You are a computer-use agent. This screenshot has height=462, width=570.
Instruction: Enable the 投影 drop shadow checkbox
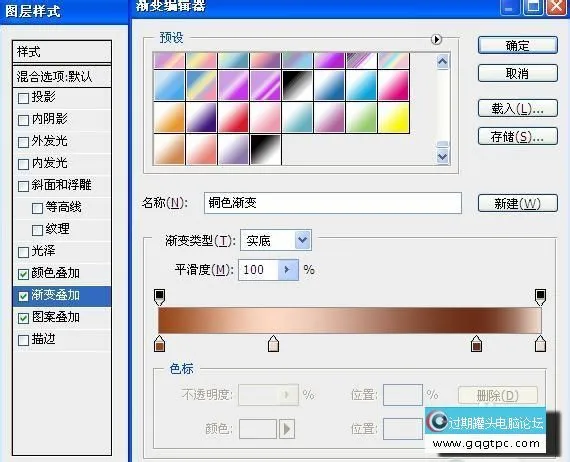(x=23, y=98)
